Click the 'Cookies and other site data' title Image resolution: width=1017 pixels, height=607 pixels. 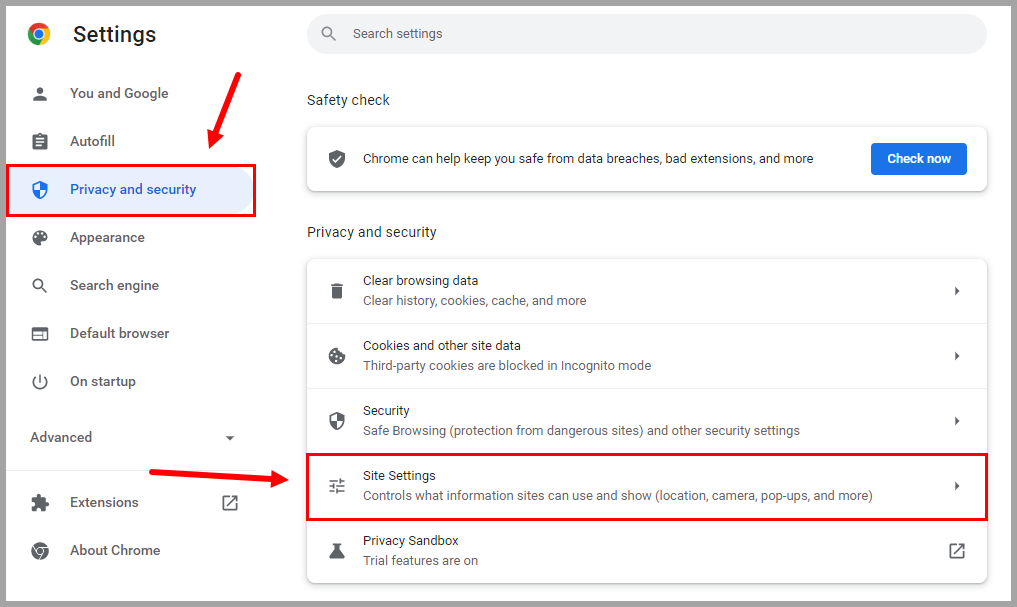click(442, 346)
